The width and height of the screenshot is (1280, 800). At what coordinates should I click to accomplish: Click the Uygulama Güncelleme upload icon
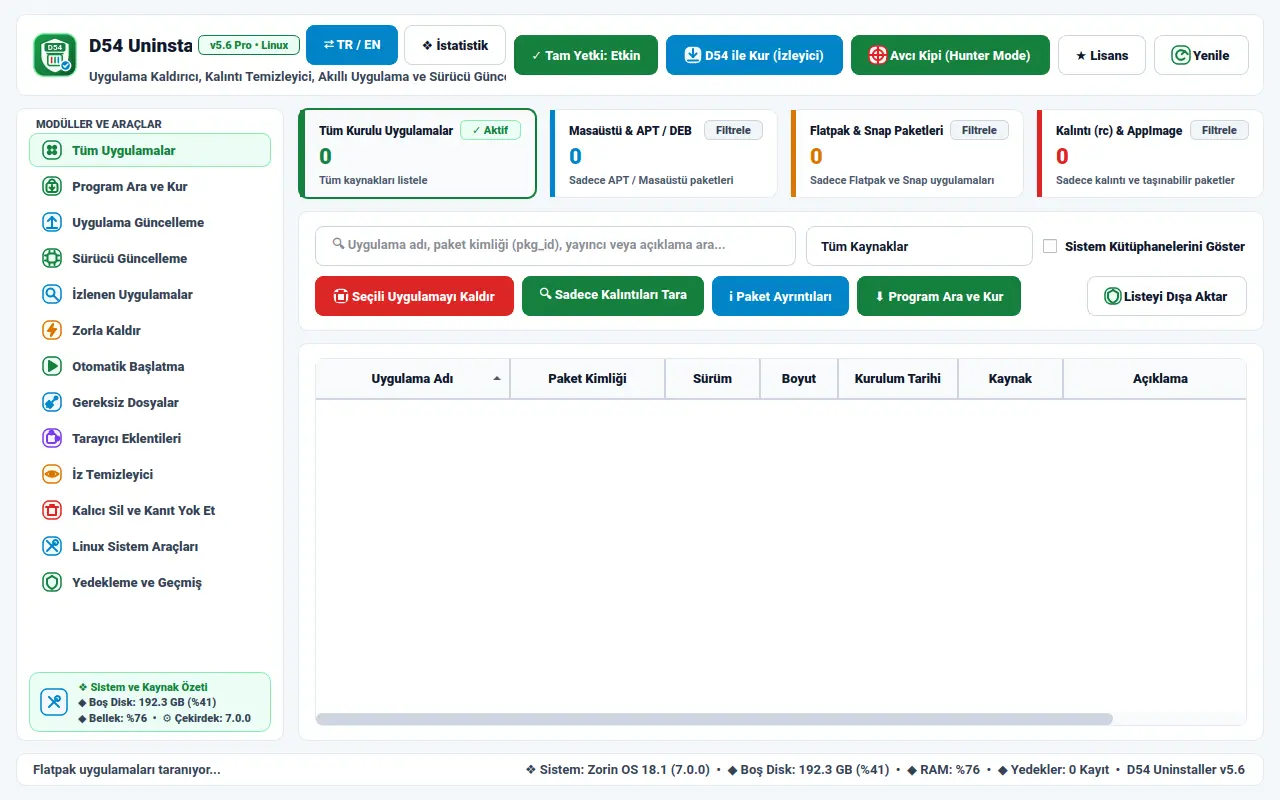(x=52, y=222)
